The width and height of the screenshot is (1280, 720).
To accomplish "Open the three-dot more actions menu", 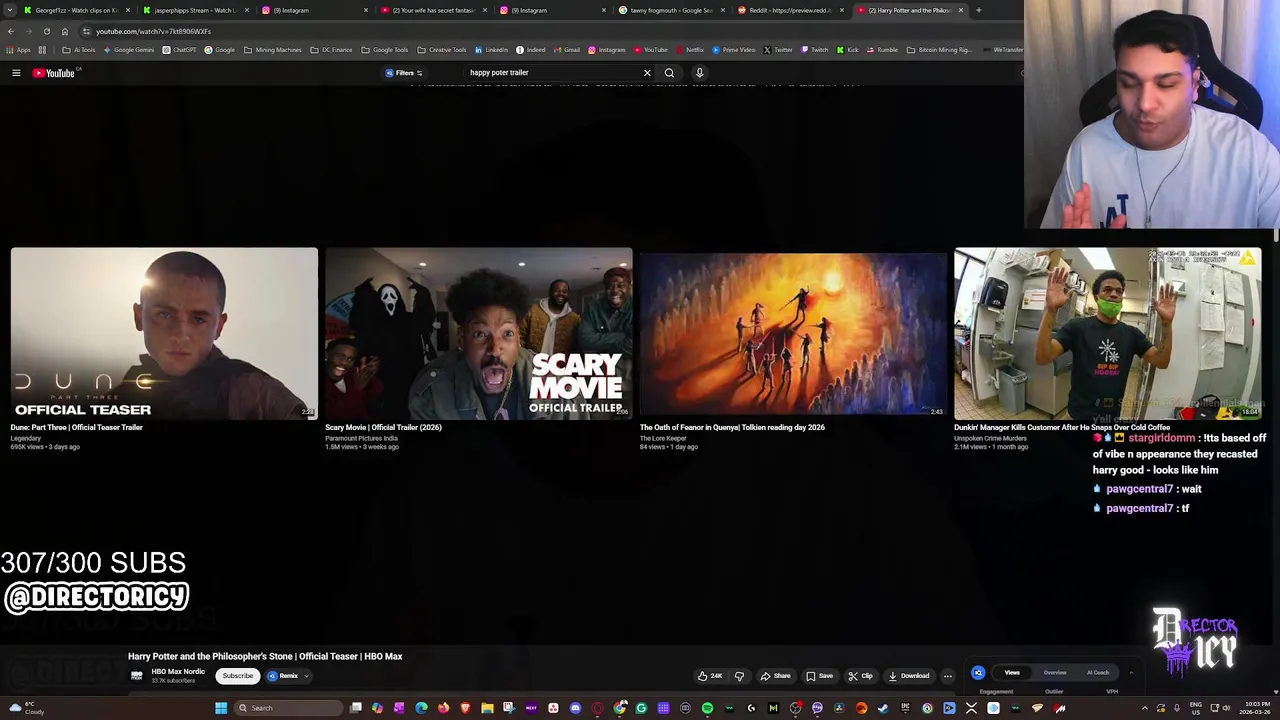I will pos(948,676).
